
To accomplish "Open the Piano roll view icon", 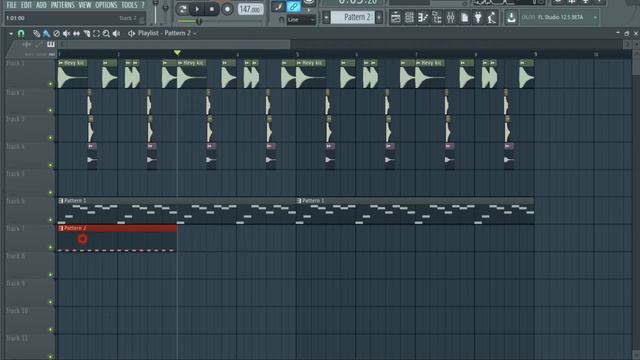I will (x=423, y=18).
